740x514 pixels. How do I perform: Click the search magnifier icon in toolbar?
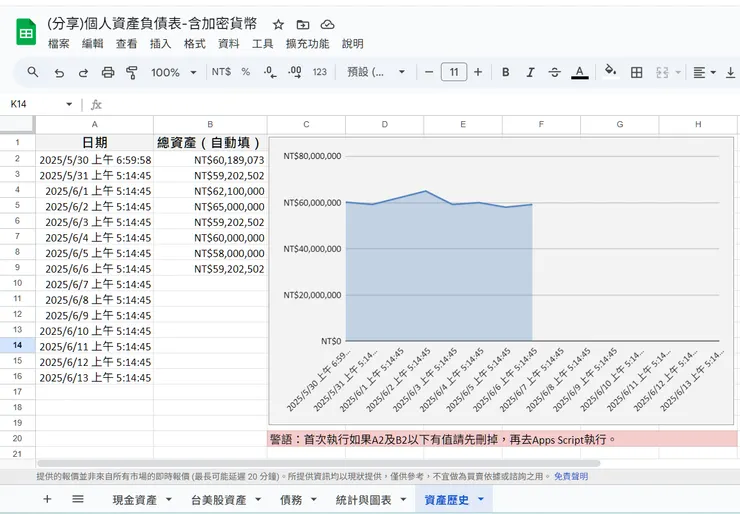click(x=33, y=72)
